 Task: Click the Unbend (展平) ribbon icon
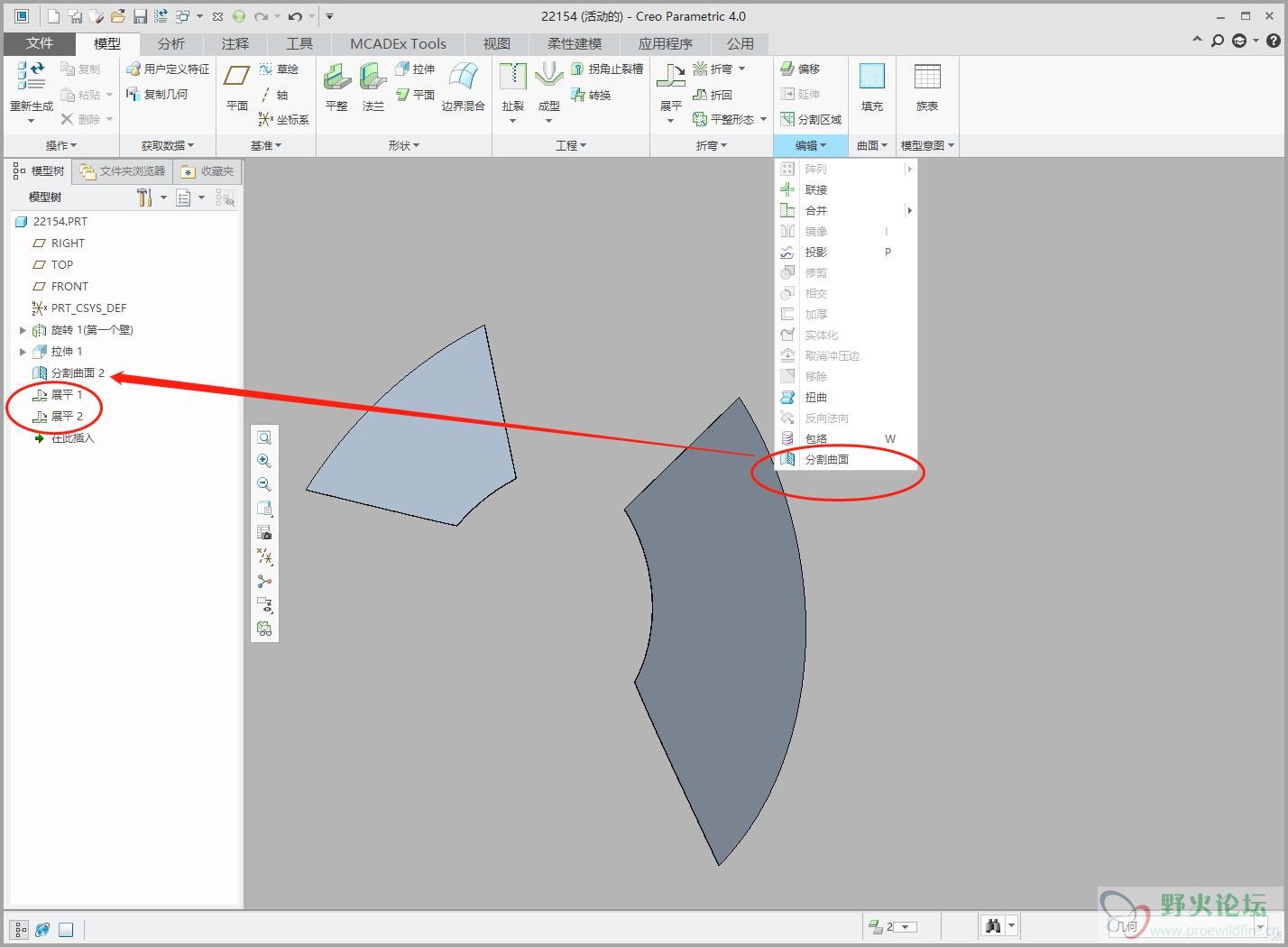[670, 76]
